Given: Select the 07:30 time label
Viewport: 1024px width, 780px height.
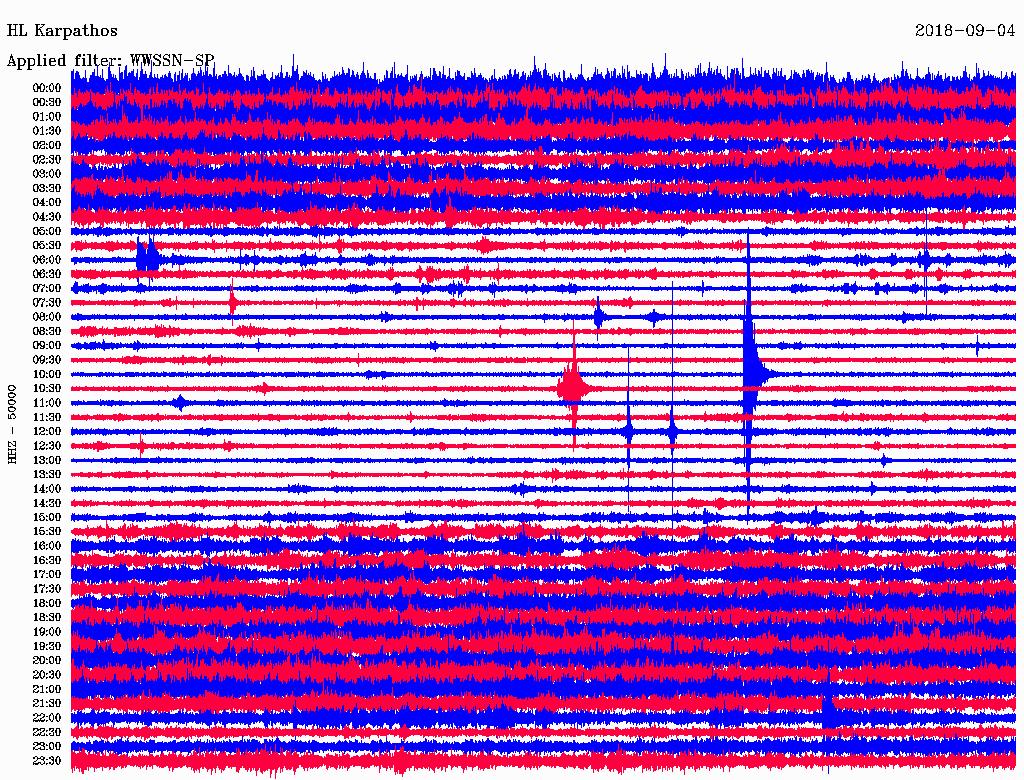Looking at the screenshot, I should pyautogui.click(x=47, y=303).
